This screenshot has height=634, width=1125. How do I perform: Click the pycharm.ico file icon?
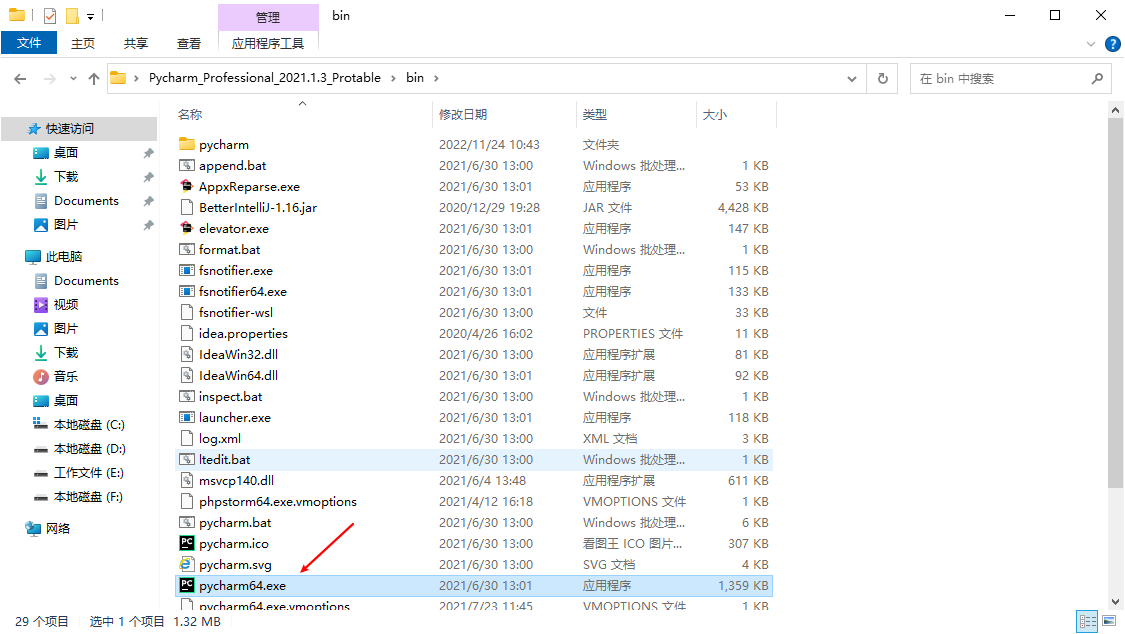(187, 543)
